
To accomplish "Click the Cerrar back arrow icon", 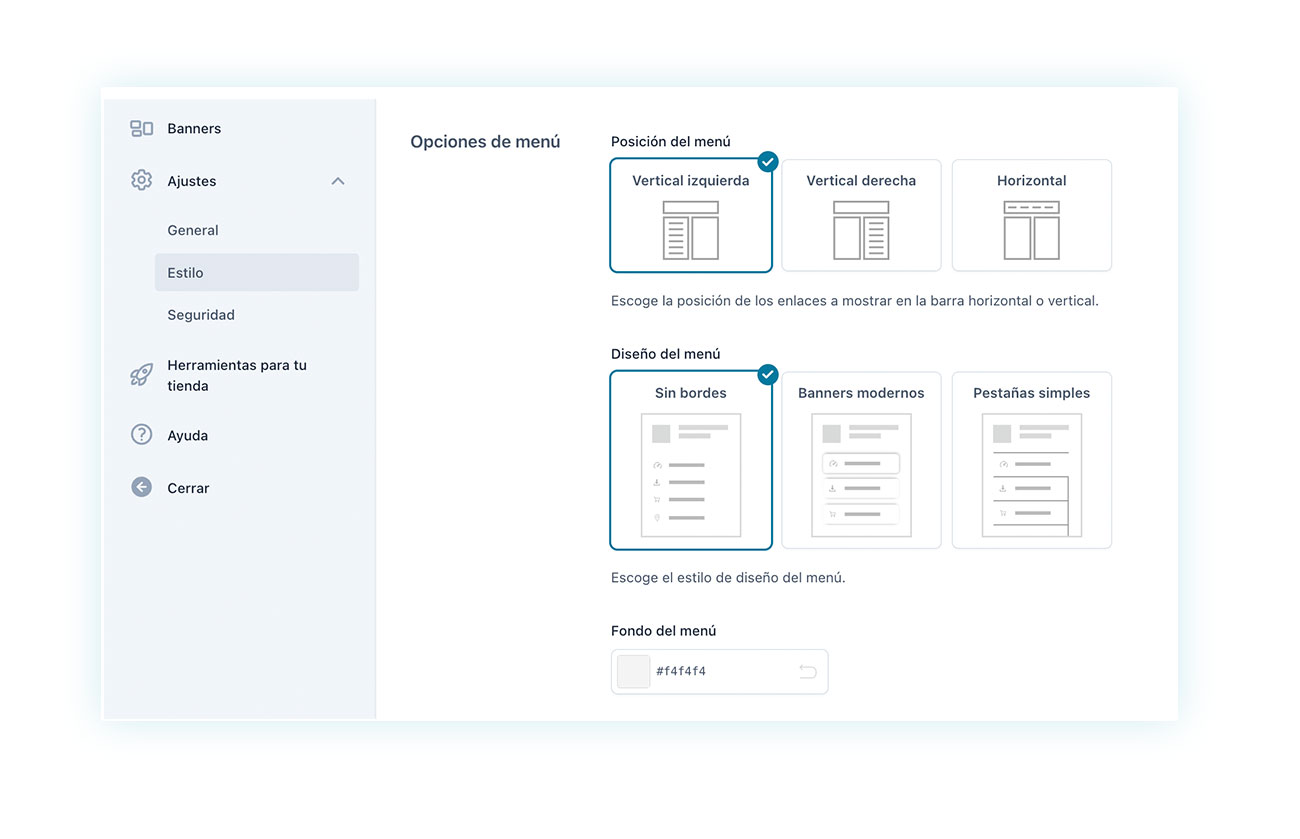I will (x=141, y=487).
